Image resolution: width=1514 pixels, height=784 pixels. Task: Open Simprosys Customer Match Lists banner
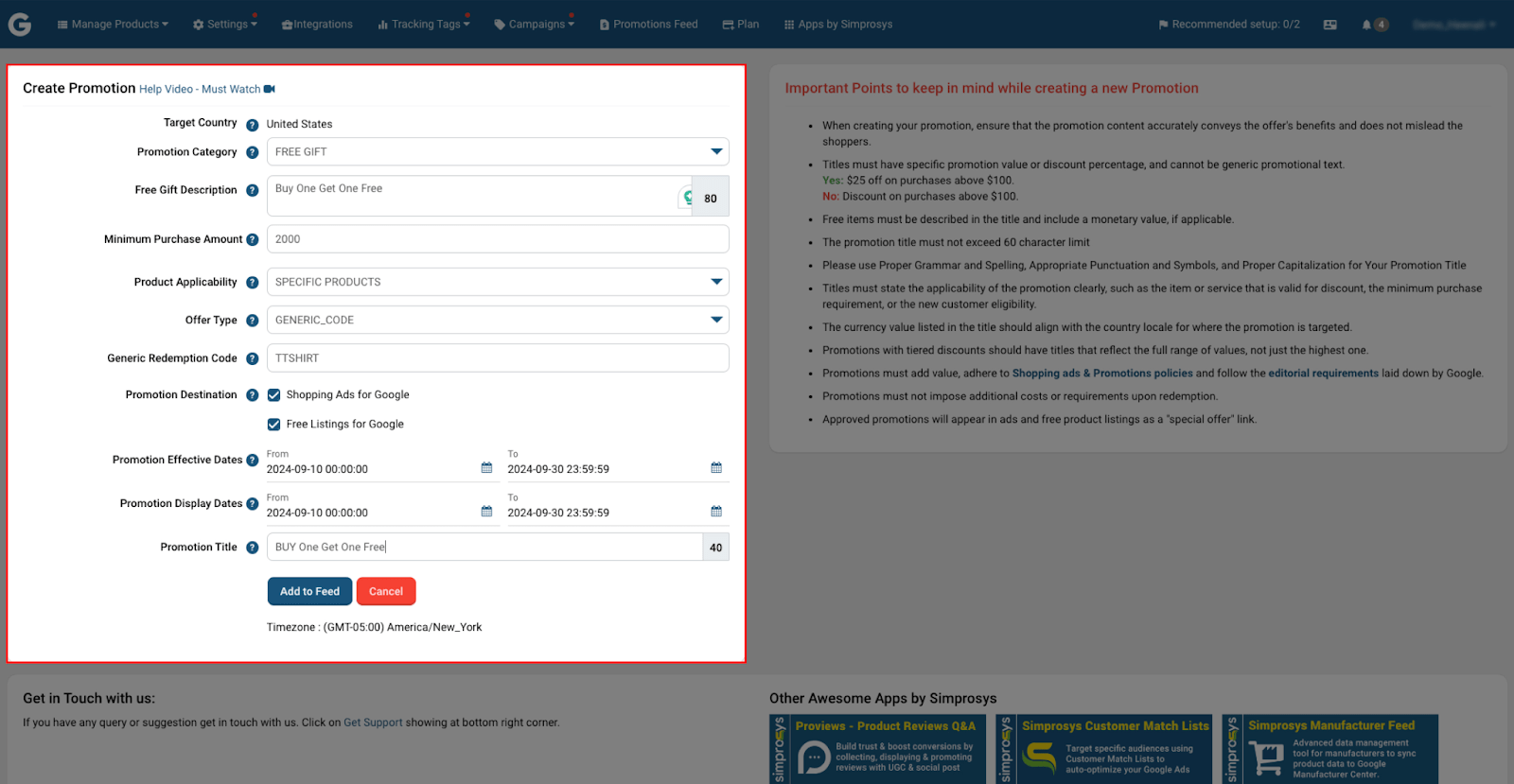click(x=1103, y=749)
